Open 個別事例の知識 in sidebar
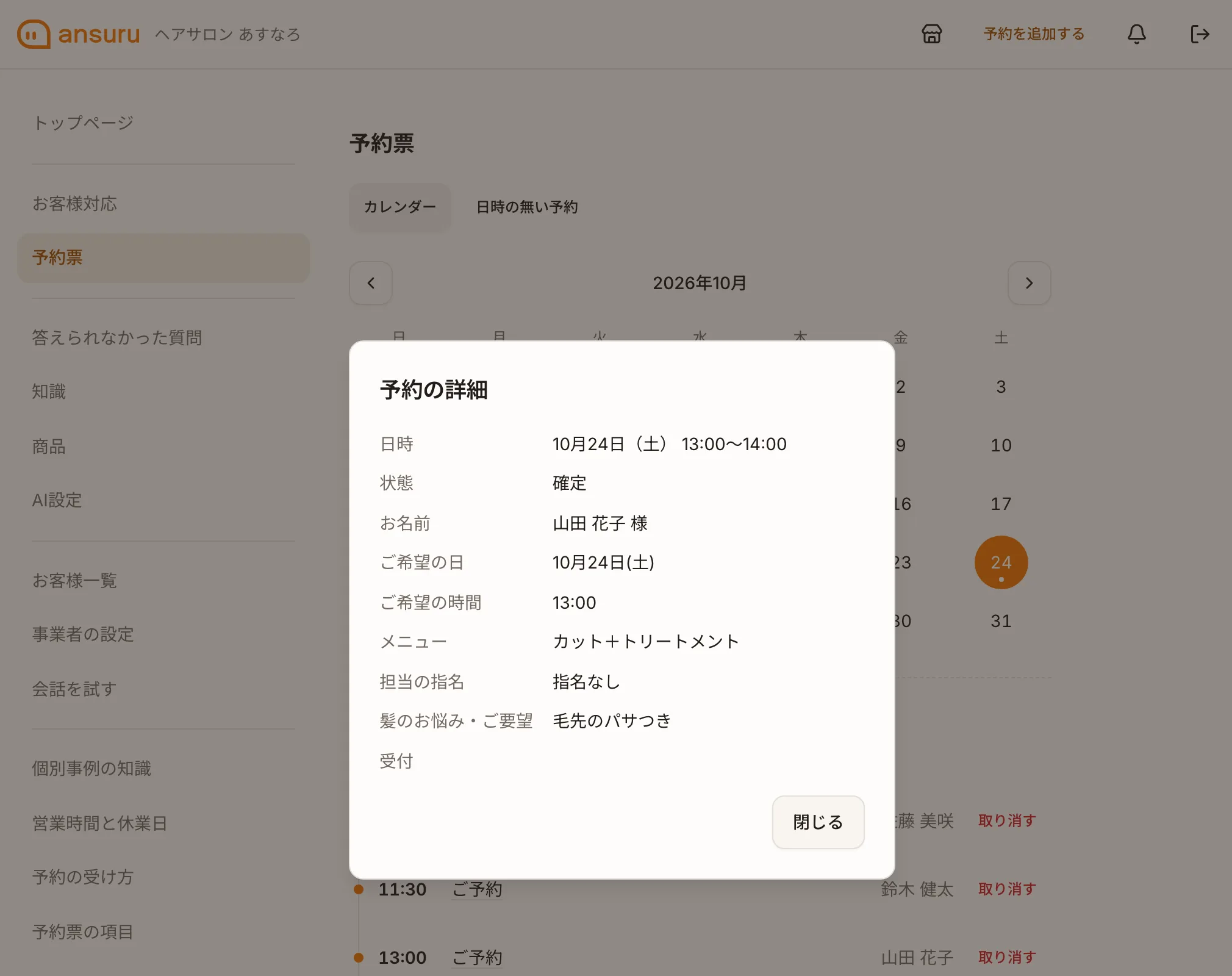Viewport: 1232px width, 976px height. coord(91,769)
